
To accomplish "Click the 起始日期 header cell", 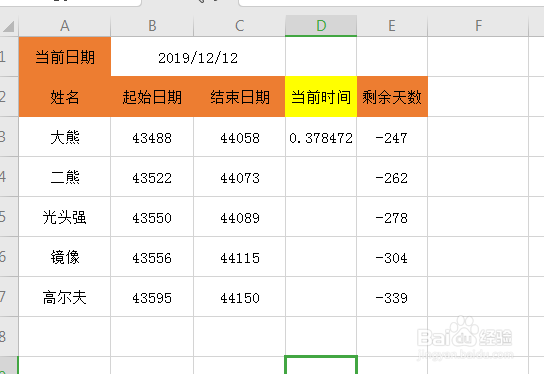I will (152, 96).
